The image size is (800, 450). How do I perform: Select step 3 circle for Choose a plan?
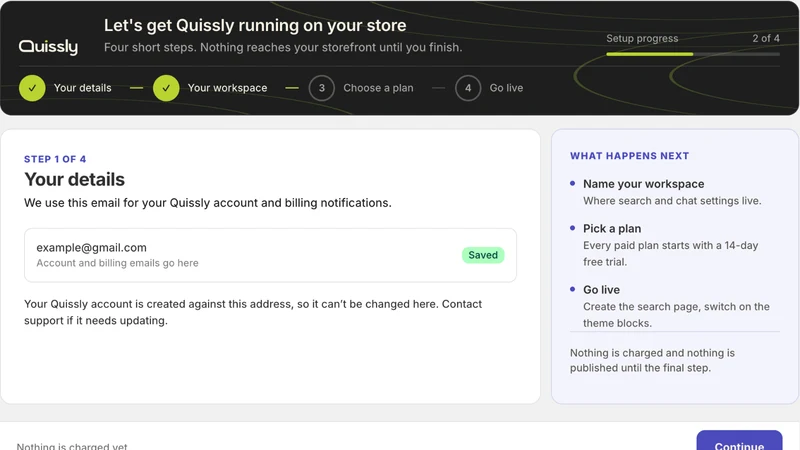point(321,88)
